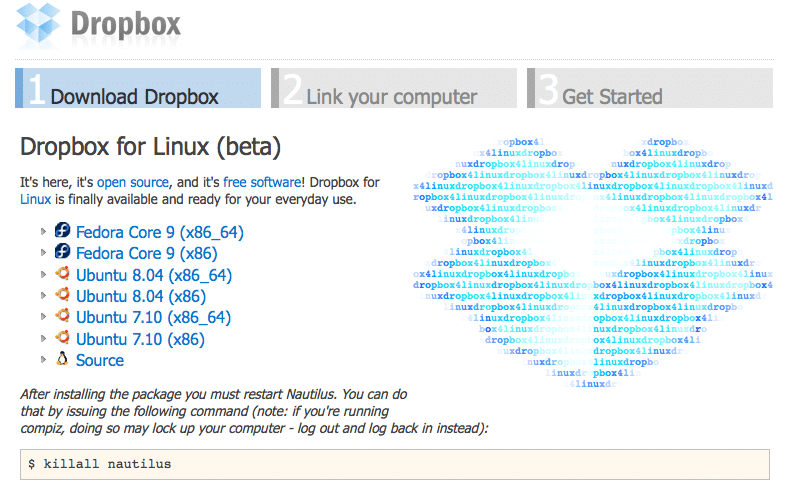799x492 pixels.
Task: Download Fedora Core 9 (x86_64) package
Action: click(159, 232)
